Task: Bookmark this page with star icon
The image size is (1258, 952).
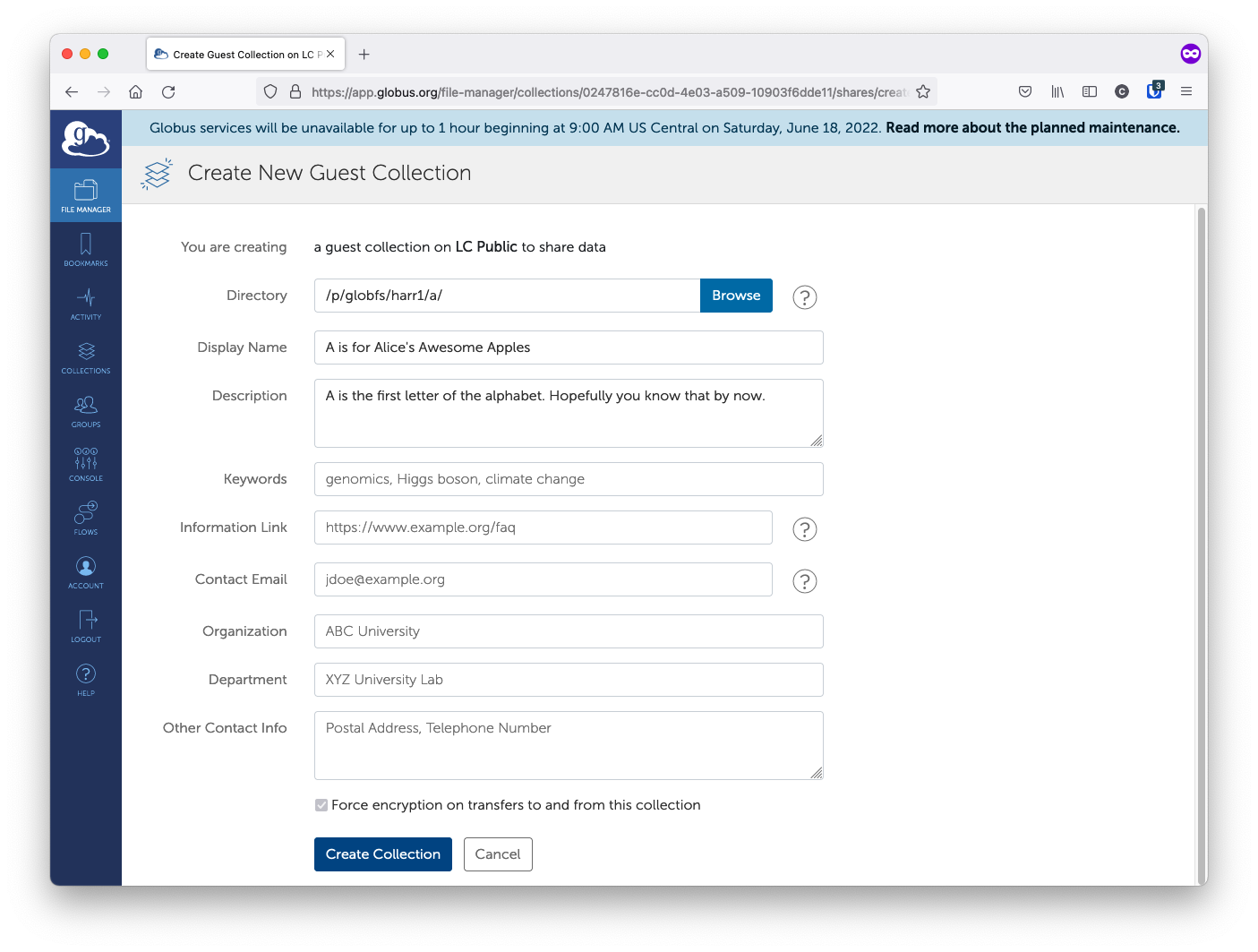Action: pos(923,91)
